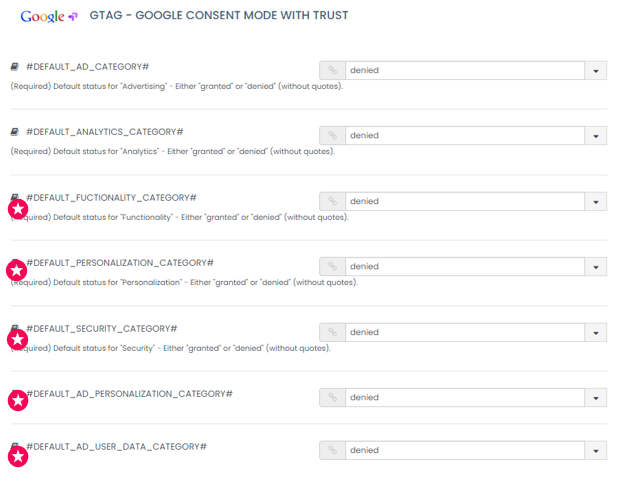
Task: Expand dropdown arrow for #DEFAULT_AD_USER_DATA_CATEGORY#
Action: 596,451
